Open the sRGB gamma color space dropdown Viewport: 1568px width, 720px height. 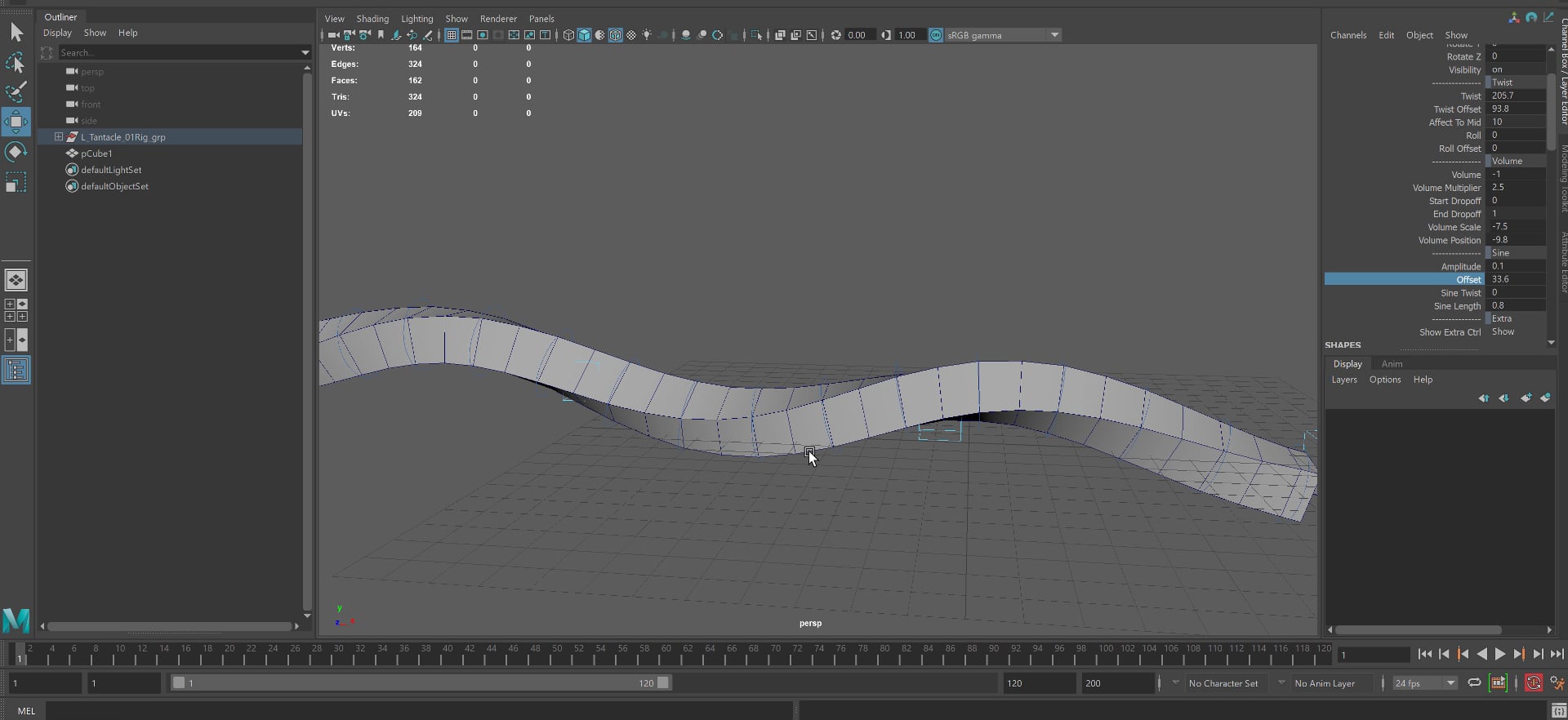click(1054, 35)
